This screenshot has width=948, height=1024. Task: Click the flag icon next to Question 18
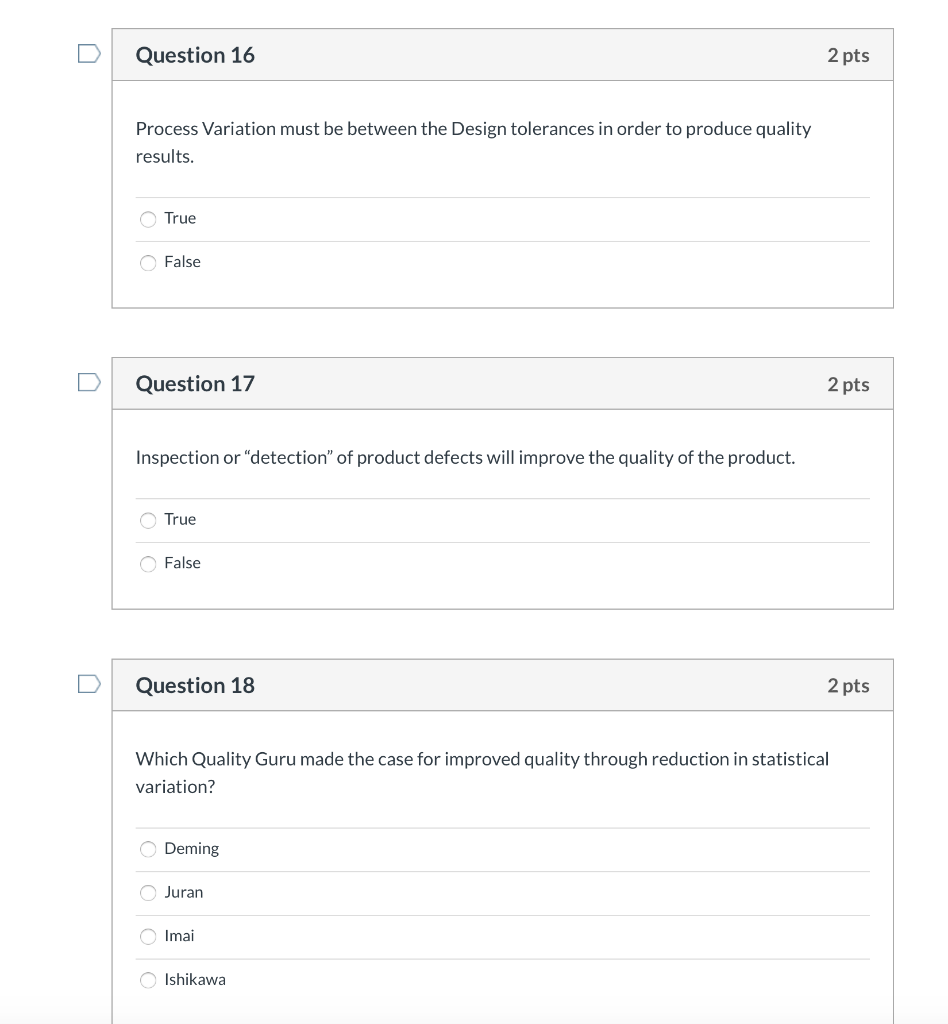coord(88,684)
